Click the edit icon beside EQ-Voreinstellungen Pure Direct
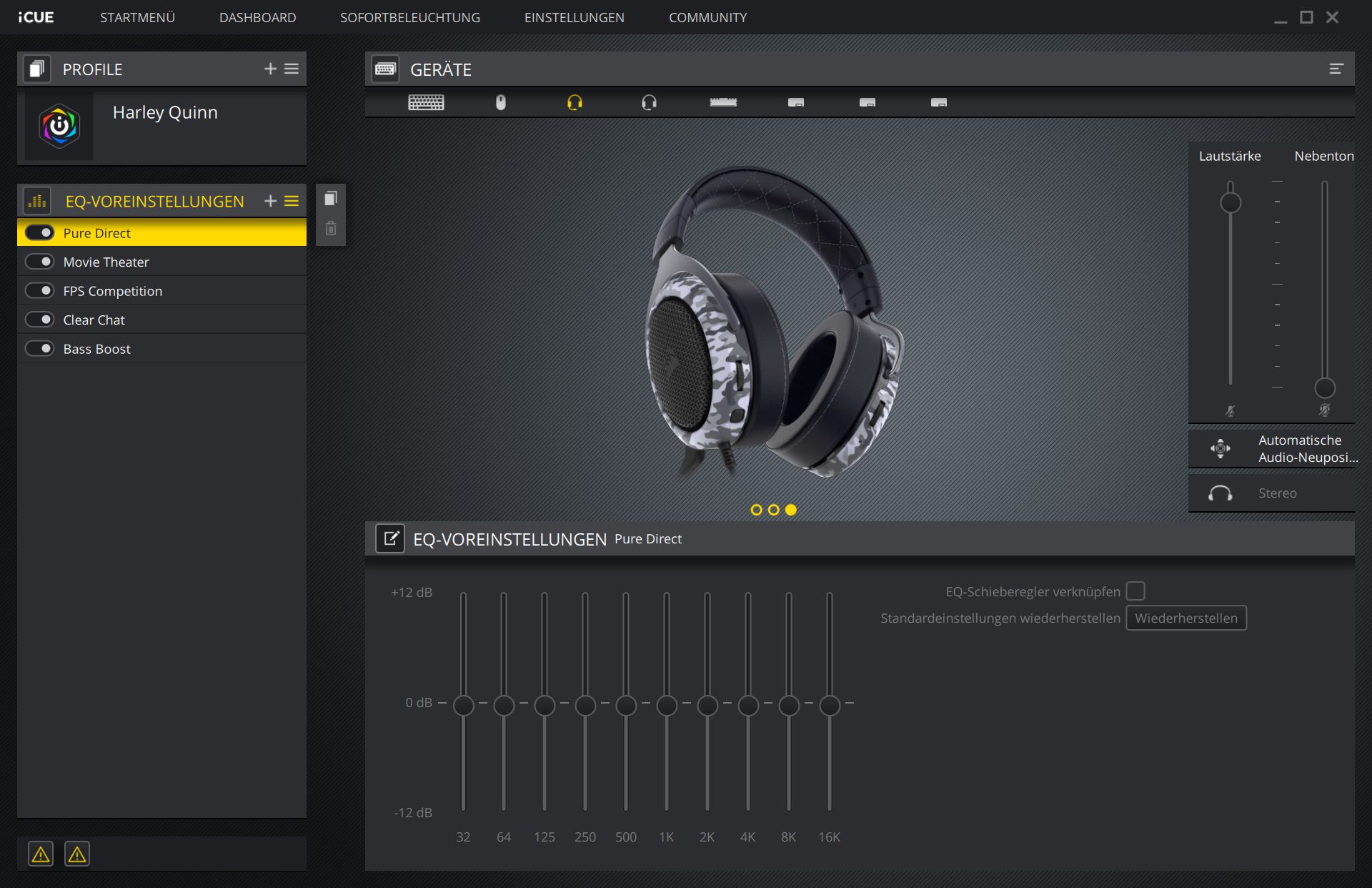1372x888 pixels. click(x=390, y=538)
